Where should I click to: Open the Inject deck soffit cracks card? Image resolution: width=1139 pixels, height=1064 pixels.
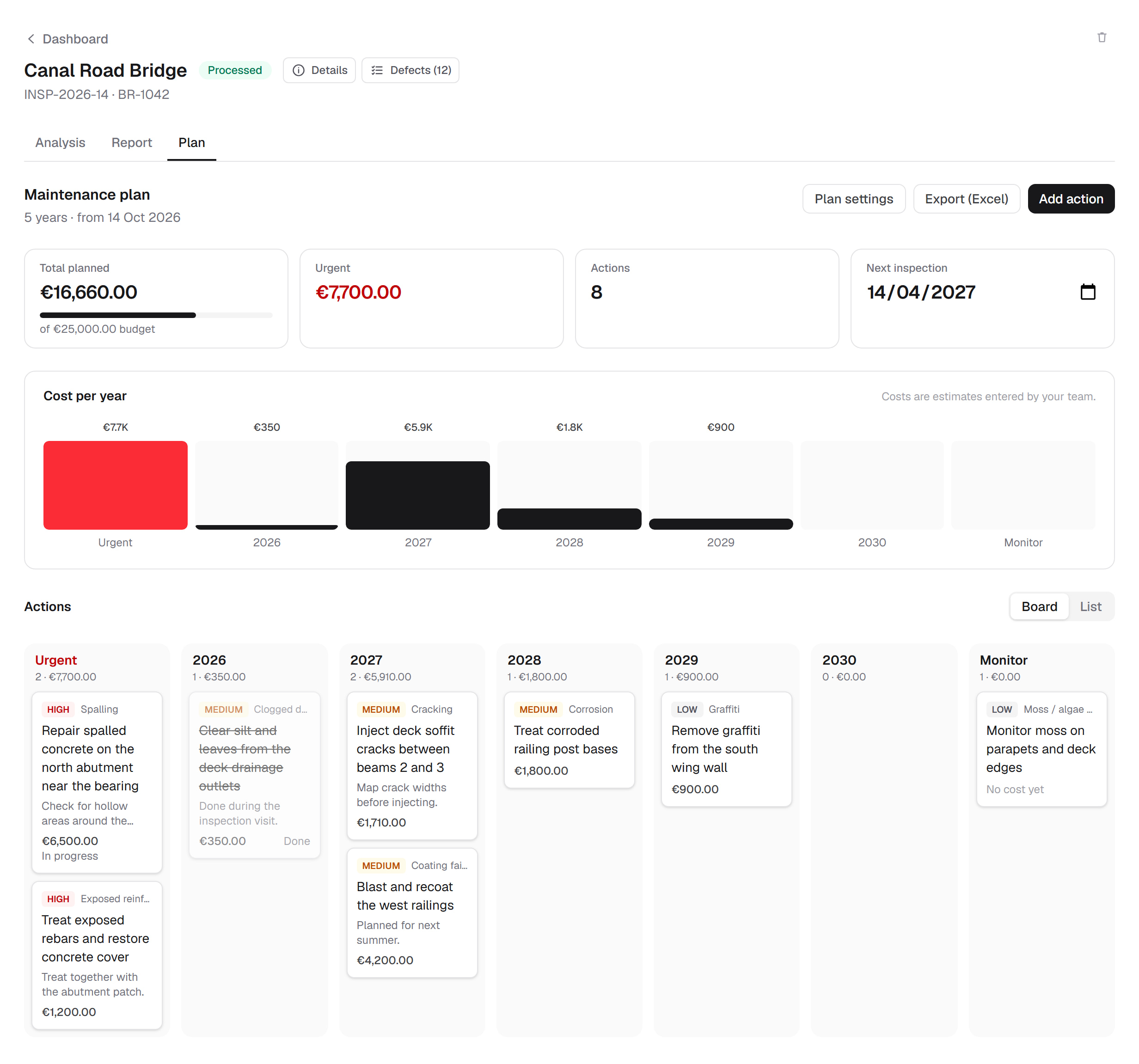[412, 765]
